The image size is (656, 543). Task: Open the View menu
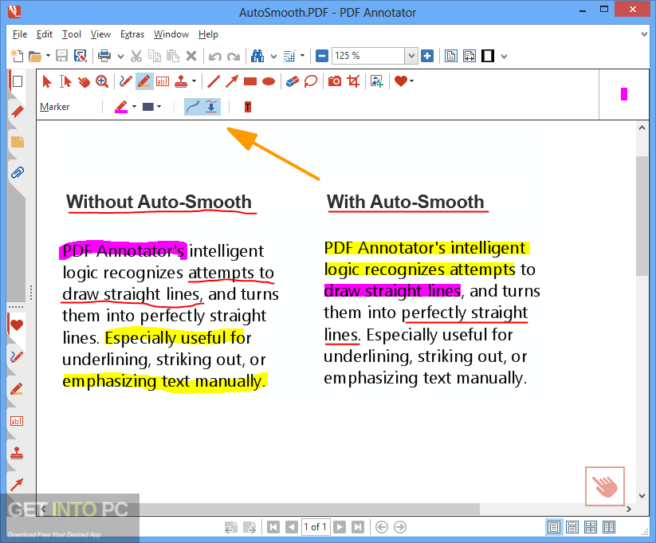click(101, 34)
